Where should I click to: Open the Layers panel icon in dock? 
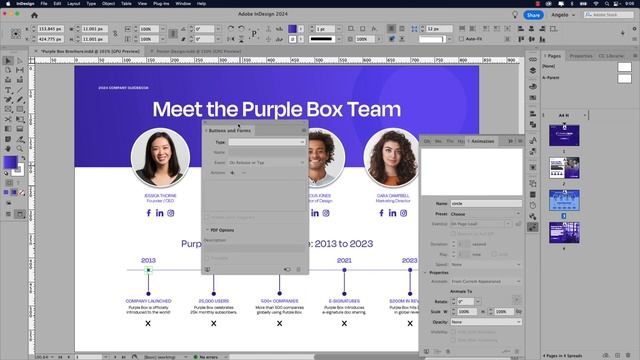(x=533, y=71)
